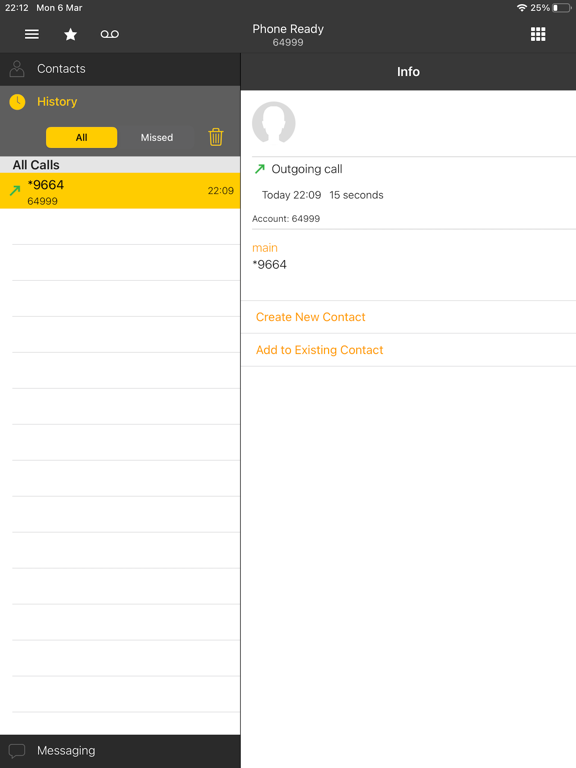Tap the battery indicator in status bar

point(561,8)
